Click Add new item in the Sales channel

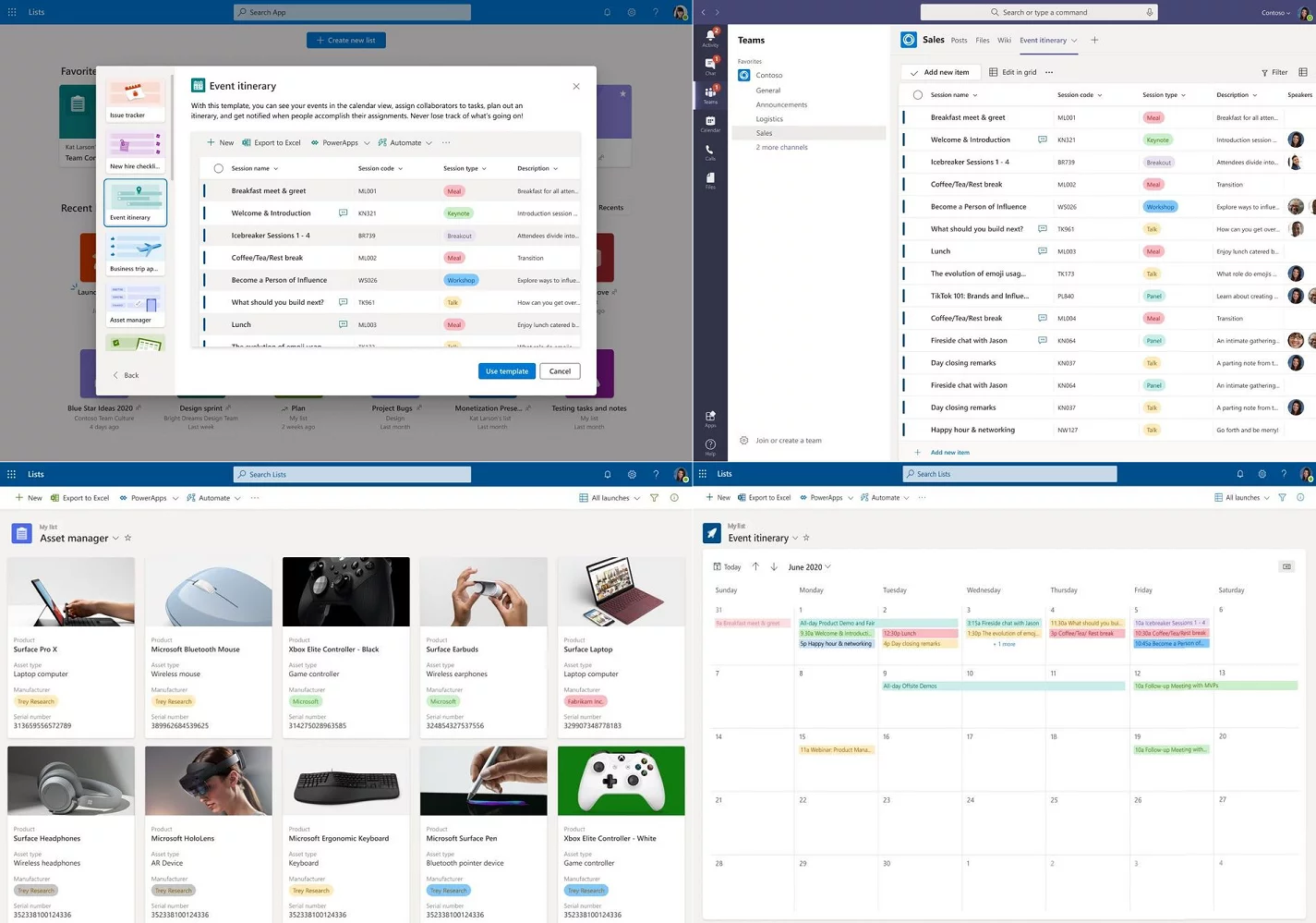[x=942, y=71]
